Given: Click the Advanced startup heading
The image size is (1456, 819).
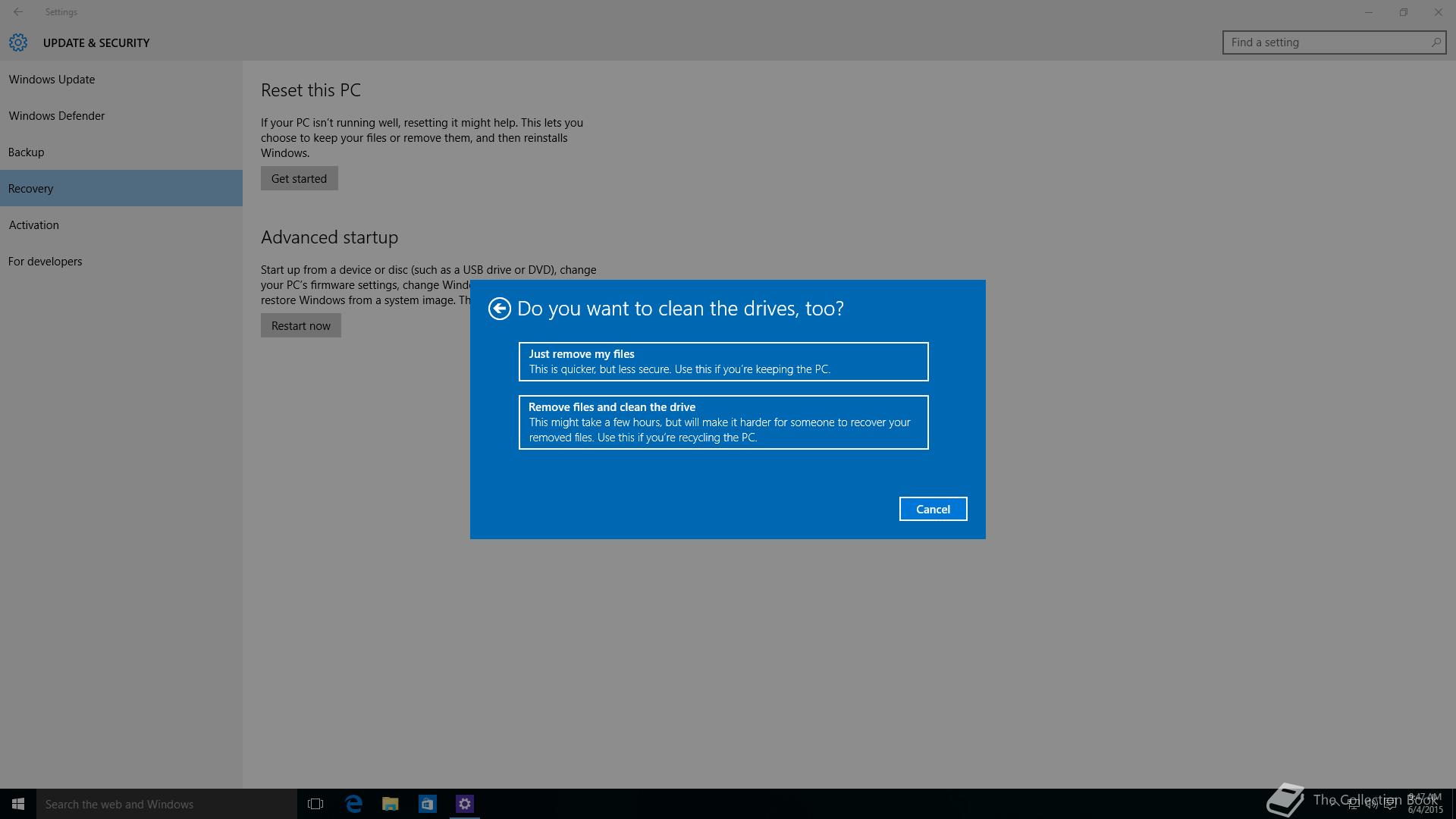Looking at the screenshot, I should click(x=329, y=237).
